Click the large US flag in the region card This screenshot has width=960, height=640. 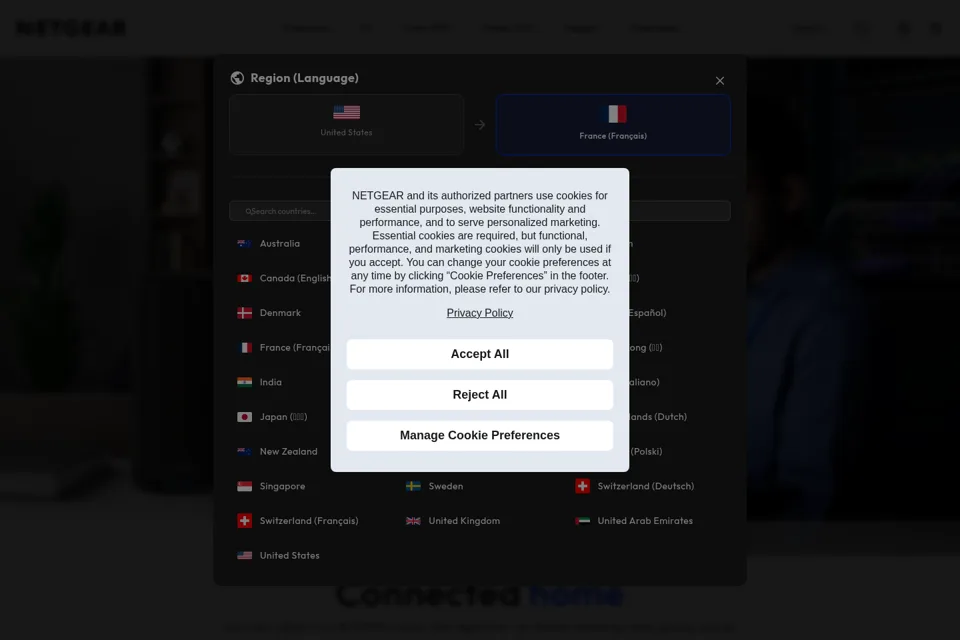click(347, 113)
